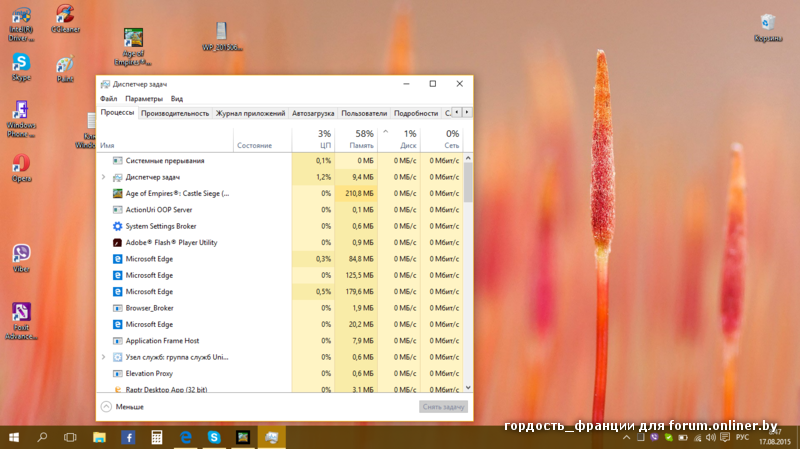Switch to Производительность tab
Image resolution: width=800 pixels, height=449 pixels.
[x=175, y=114]
